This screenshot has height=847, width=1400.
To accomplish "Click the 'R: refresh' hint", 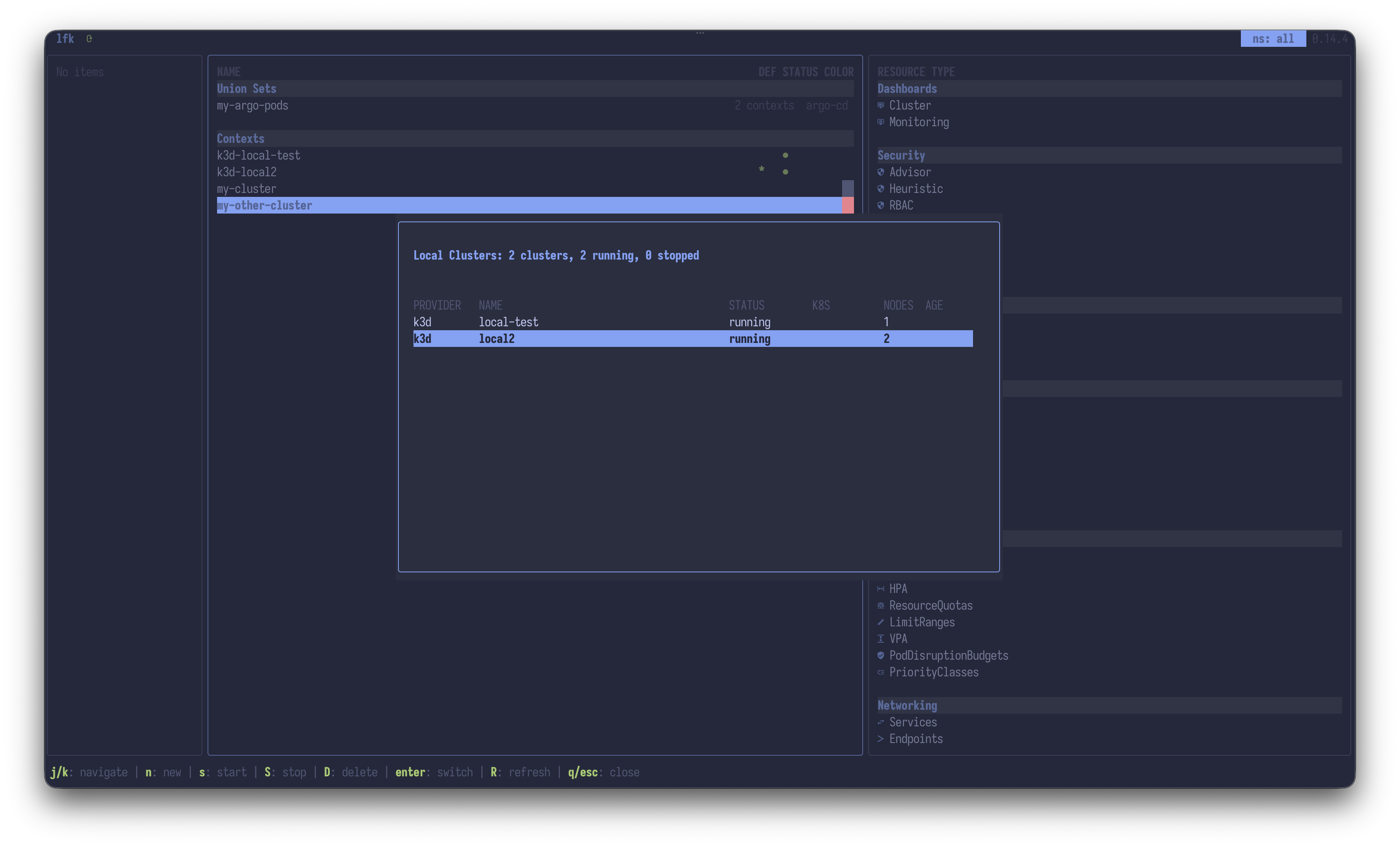I will click(x=521, y=772).
